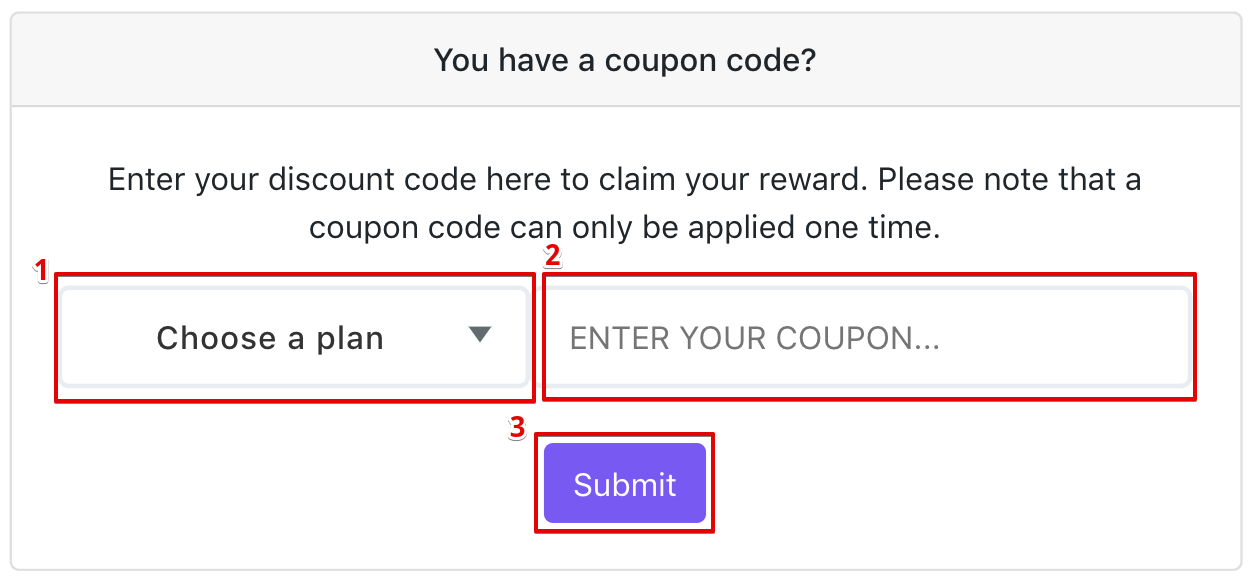Viewport: 1254px width, 585px height.
Task: Click the ENTER YOUR COUPON input field
Action: 866,338
